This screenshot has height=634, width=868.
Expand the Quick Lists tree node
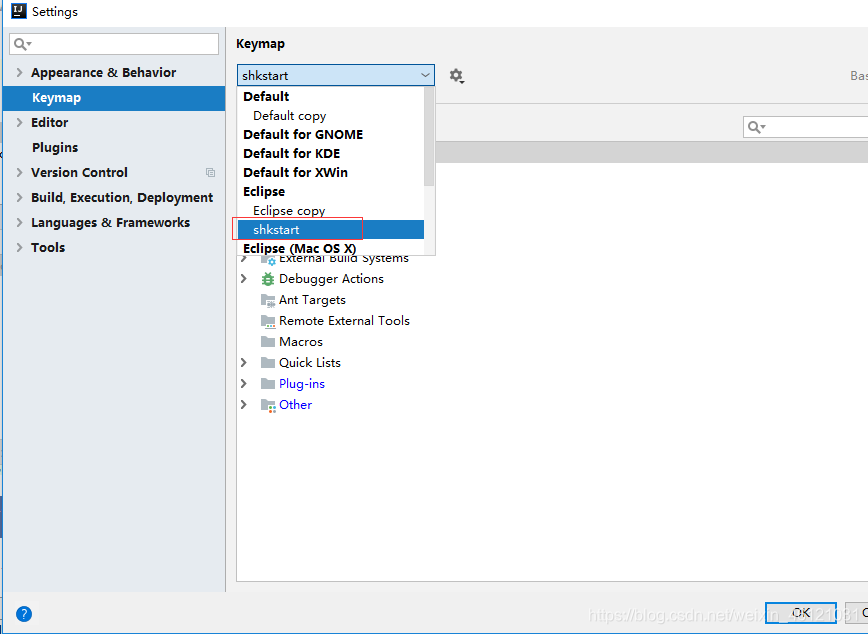(244, 363)
